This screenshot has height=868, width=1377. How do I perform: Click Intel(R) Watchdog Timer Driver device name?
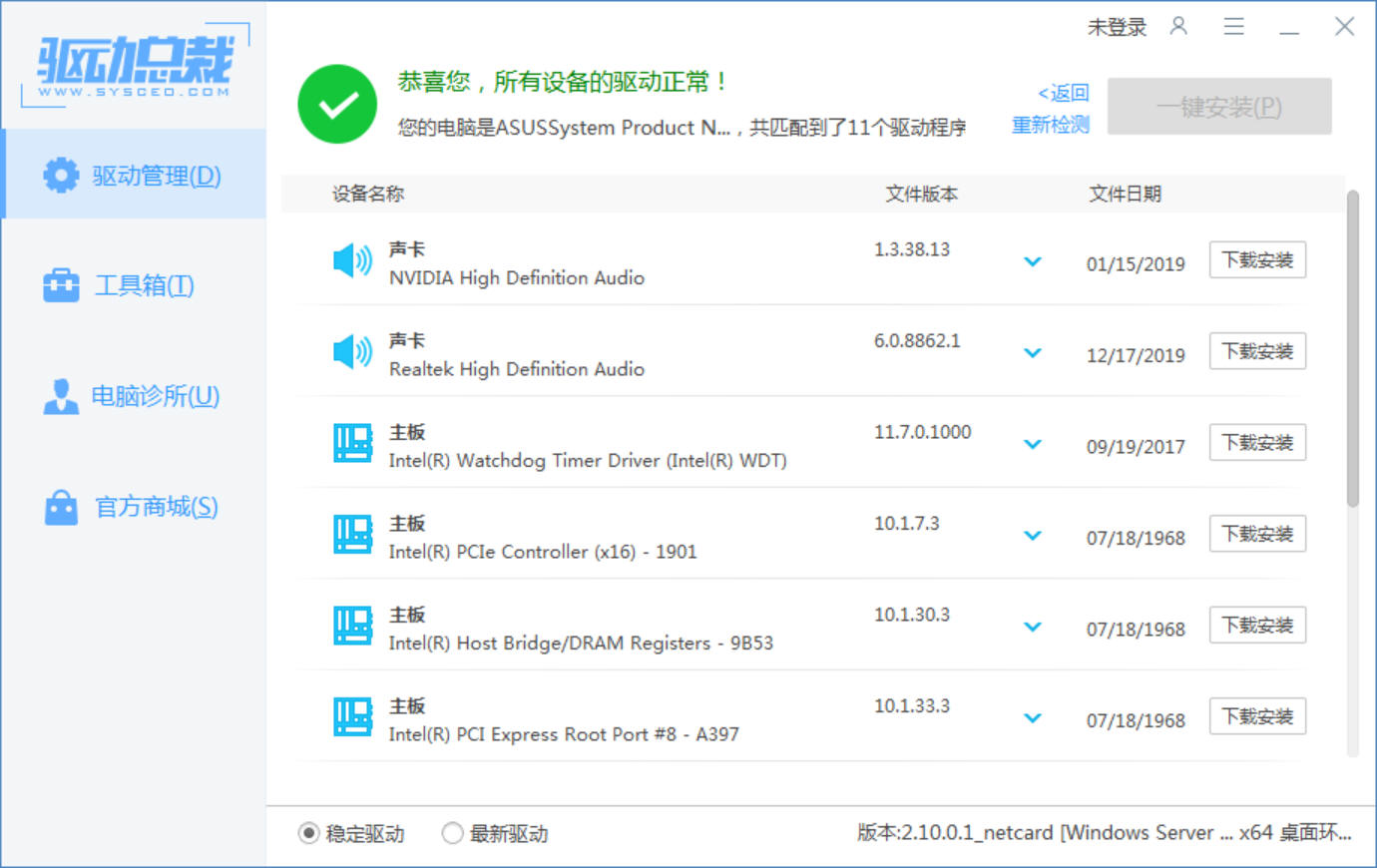(x=588, y=461)
